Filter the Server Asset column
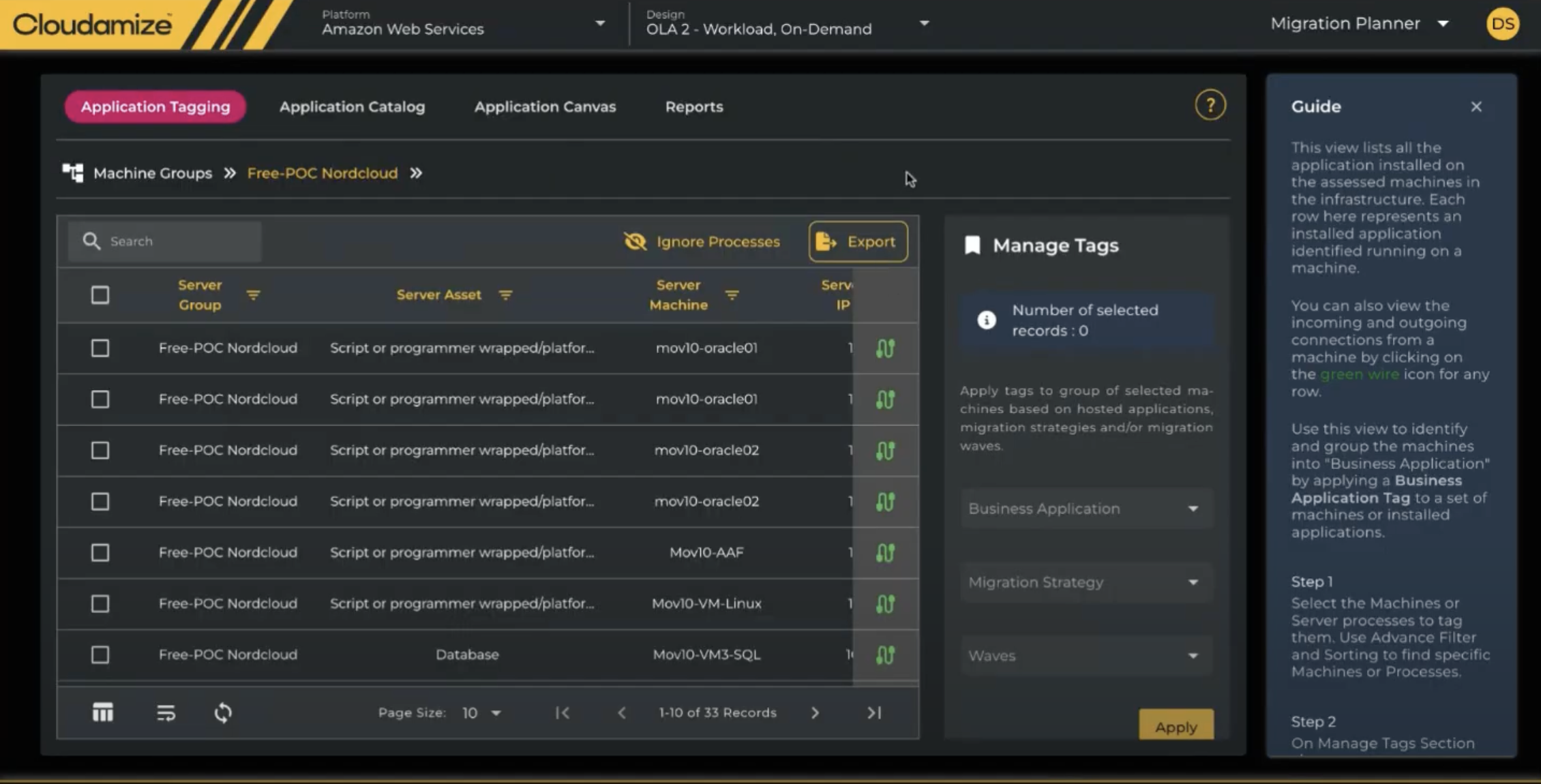Viewport: 1541px width, 784px height. pyautogui.click(x=505, y=295)
